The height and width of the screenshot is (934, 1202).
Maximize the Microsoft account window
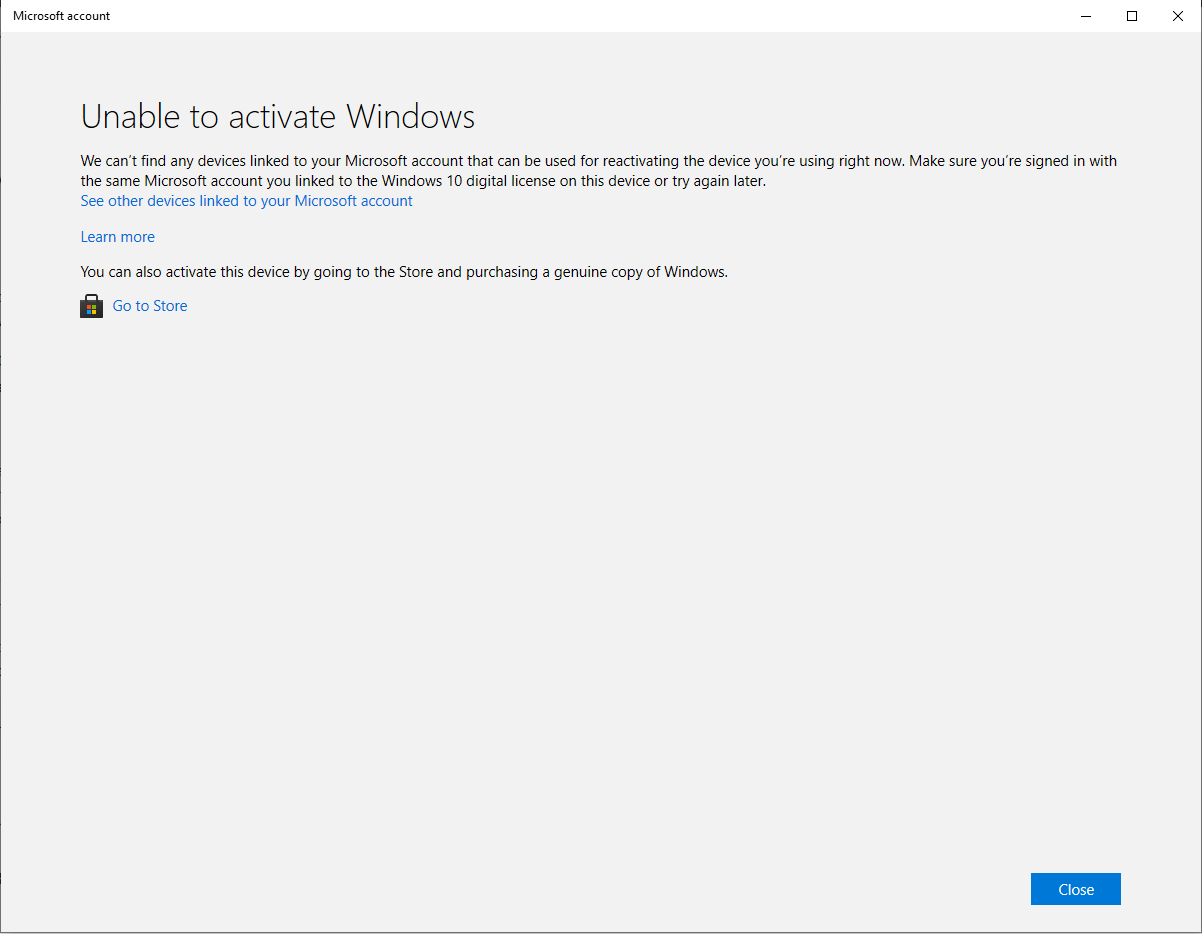click(1132, 16)
